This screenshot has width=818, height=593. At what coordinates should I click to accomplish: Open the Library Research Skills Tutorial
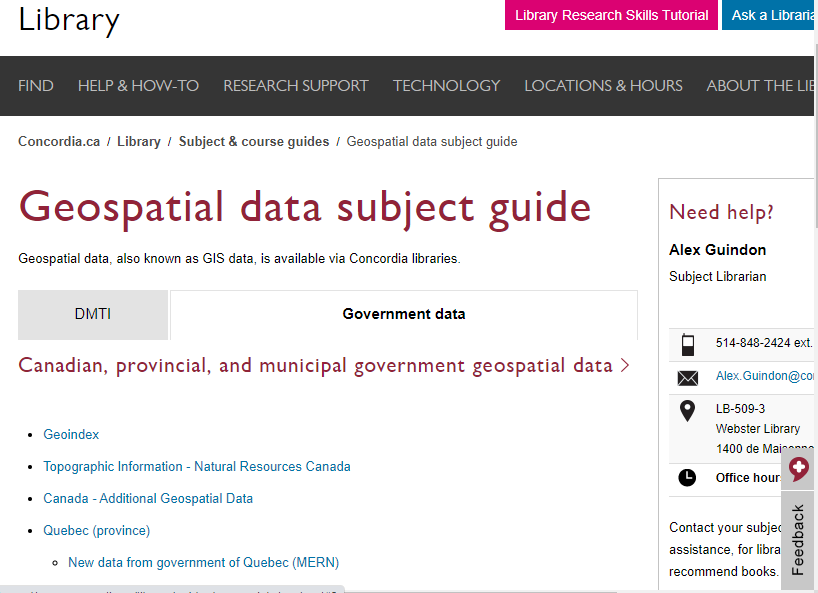(x=611, y=15)
